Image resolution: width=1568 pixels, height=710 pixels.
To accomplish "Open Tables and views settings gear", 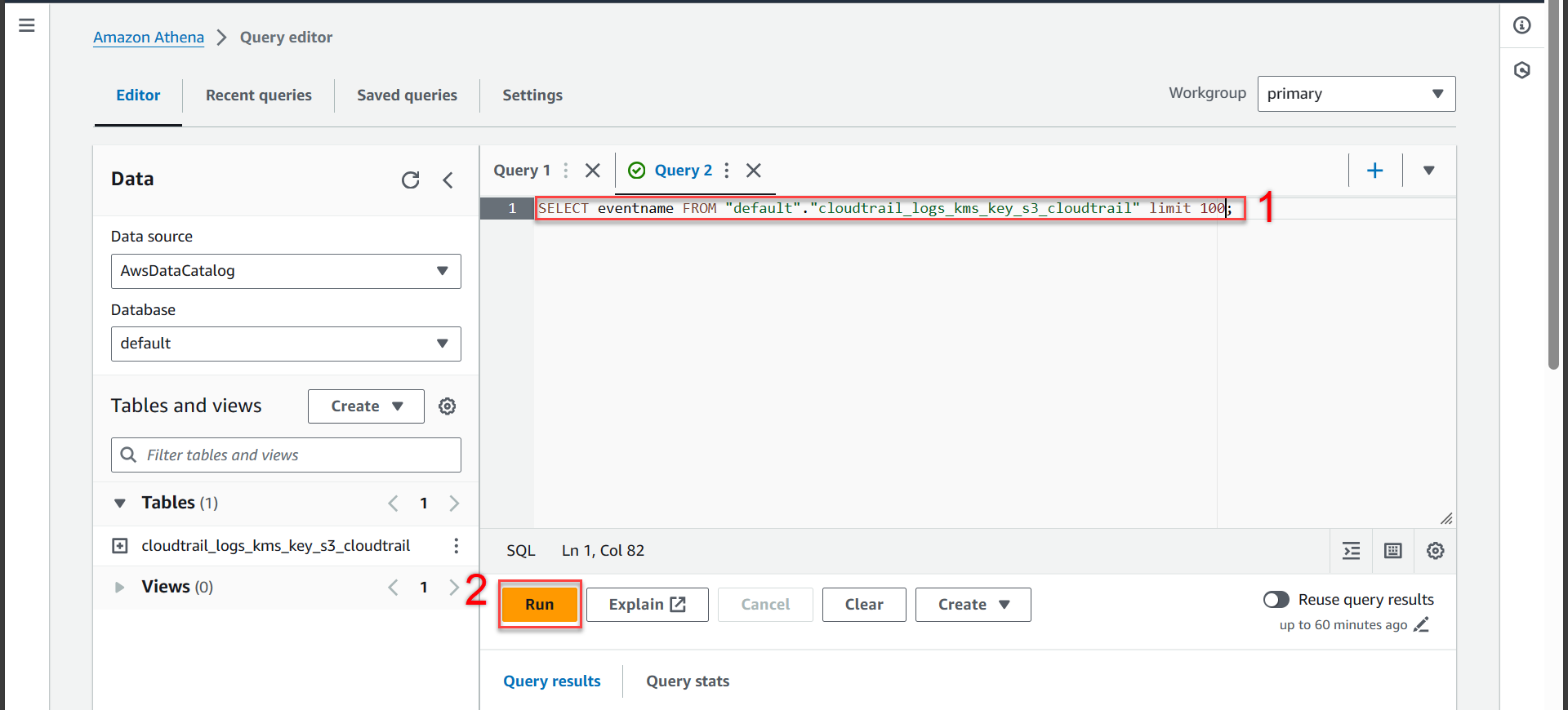I will [448, 406].
